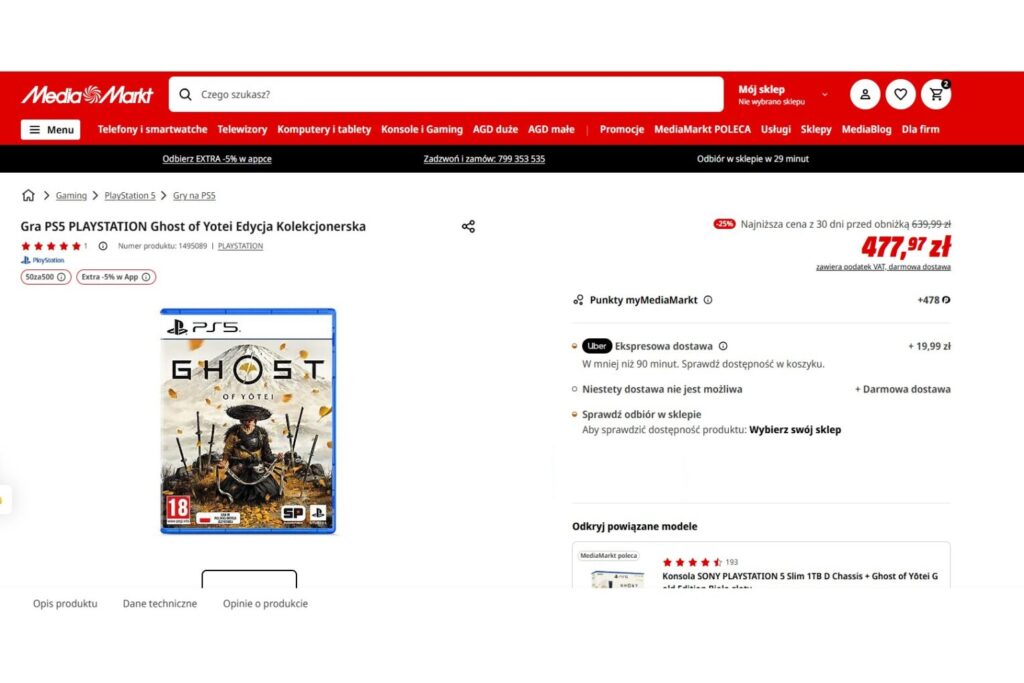Click the five-star product rating

coord(51,246)
